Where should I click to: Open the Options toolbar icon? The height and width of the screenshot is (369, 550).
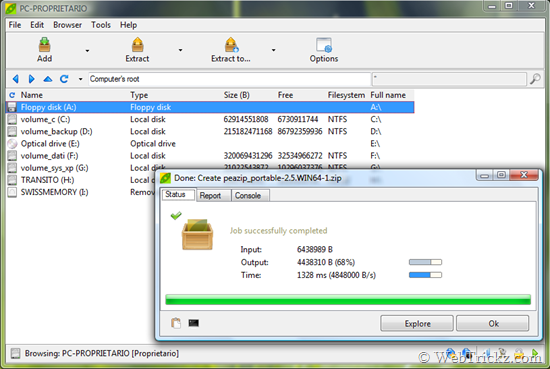coord(324,45)
